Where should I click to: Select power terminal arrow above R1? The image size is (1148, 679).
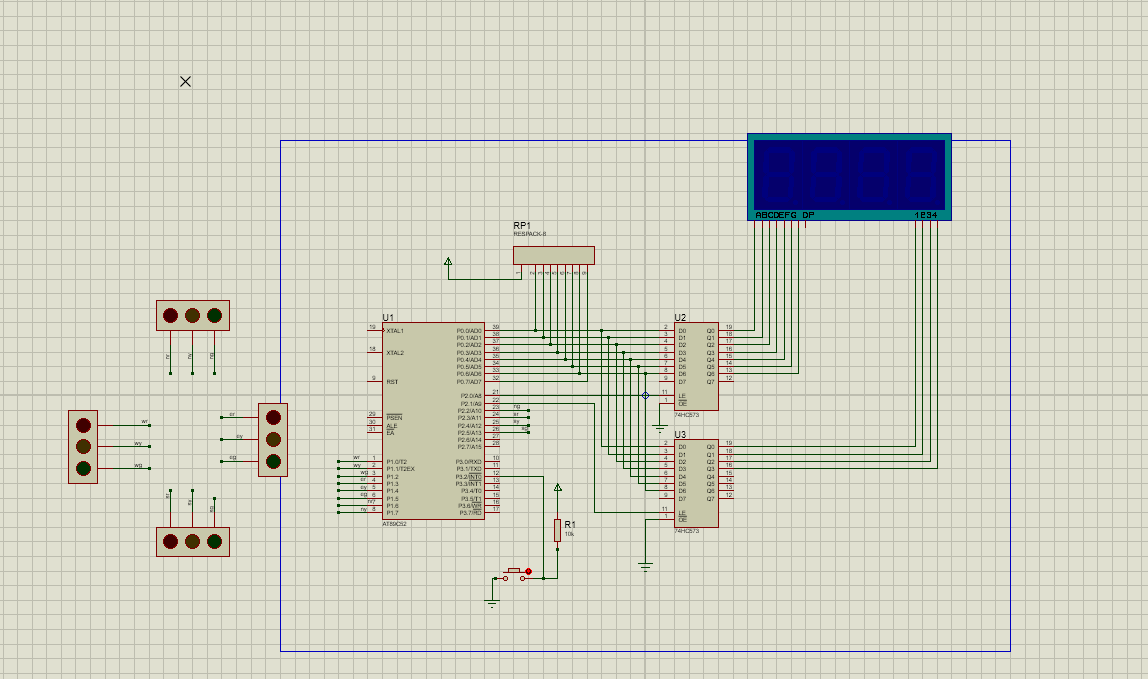pyautogui.click(x=558, y=487)
